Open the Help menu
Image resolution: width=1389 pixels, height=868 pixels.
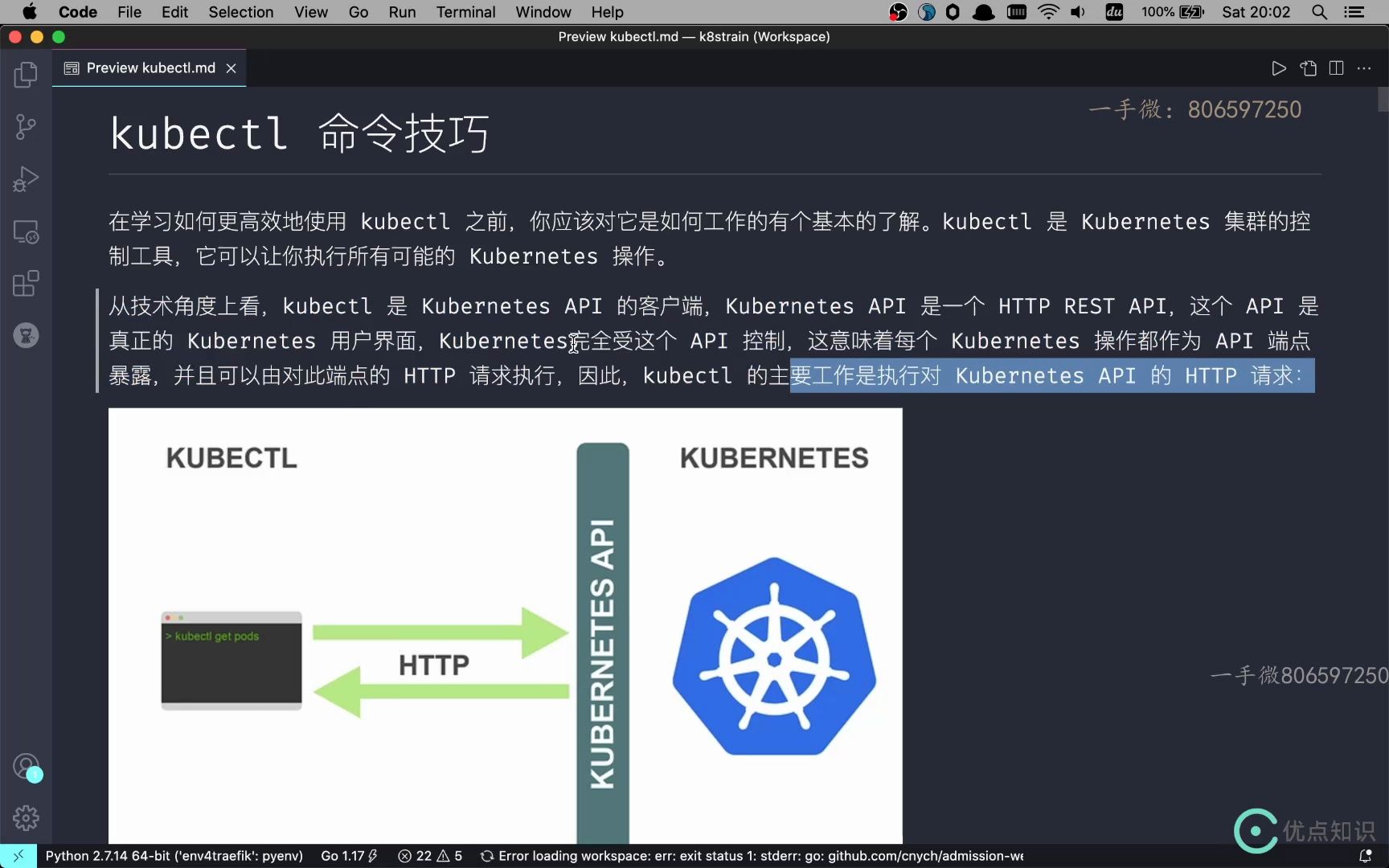tap(608, 12)
